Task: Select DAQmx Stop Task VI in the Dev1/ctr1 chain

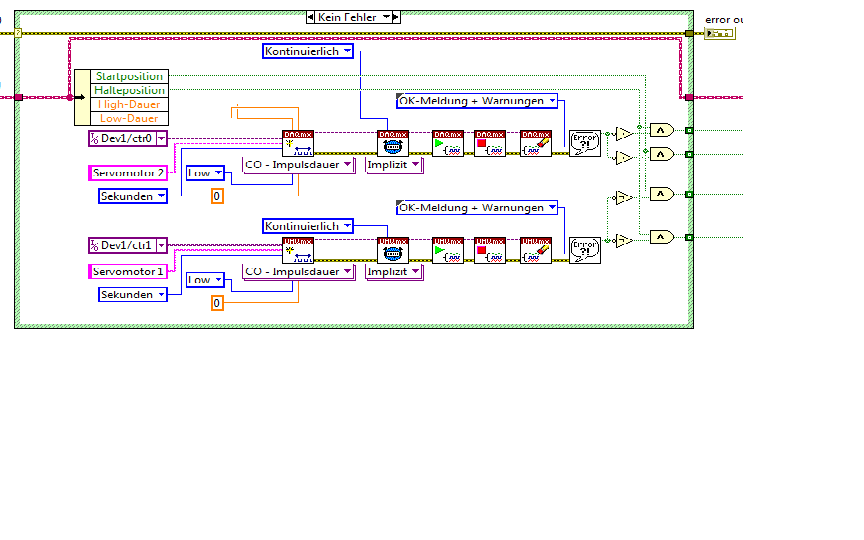Action: point(490,251)
